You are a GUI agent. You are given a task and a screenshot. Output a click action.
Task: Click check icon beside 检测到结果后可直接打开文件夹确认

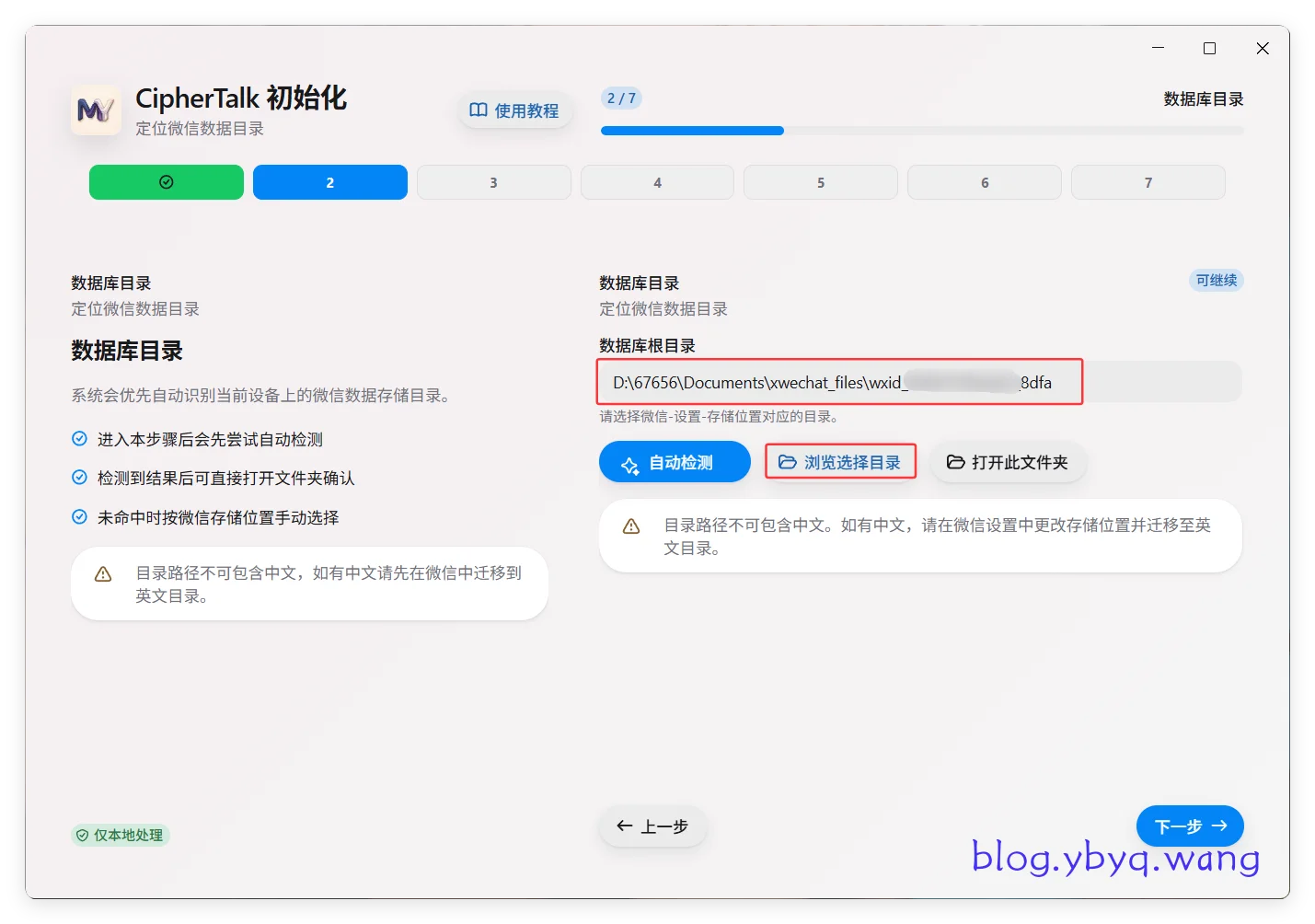point(80,478)
